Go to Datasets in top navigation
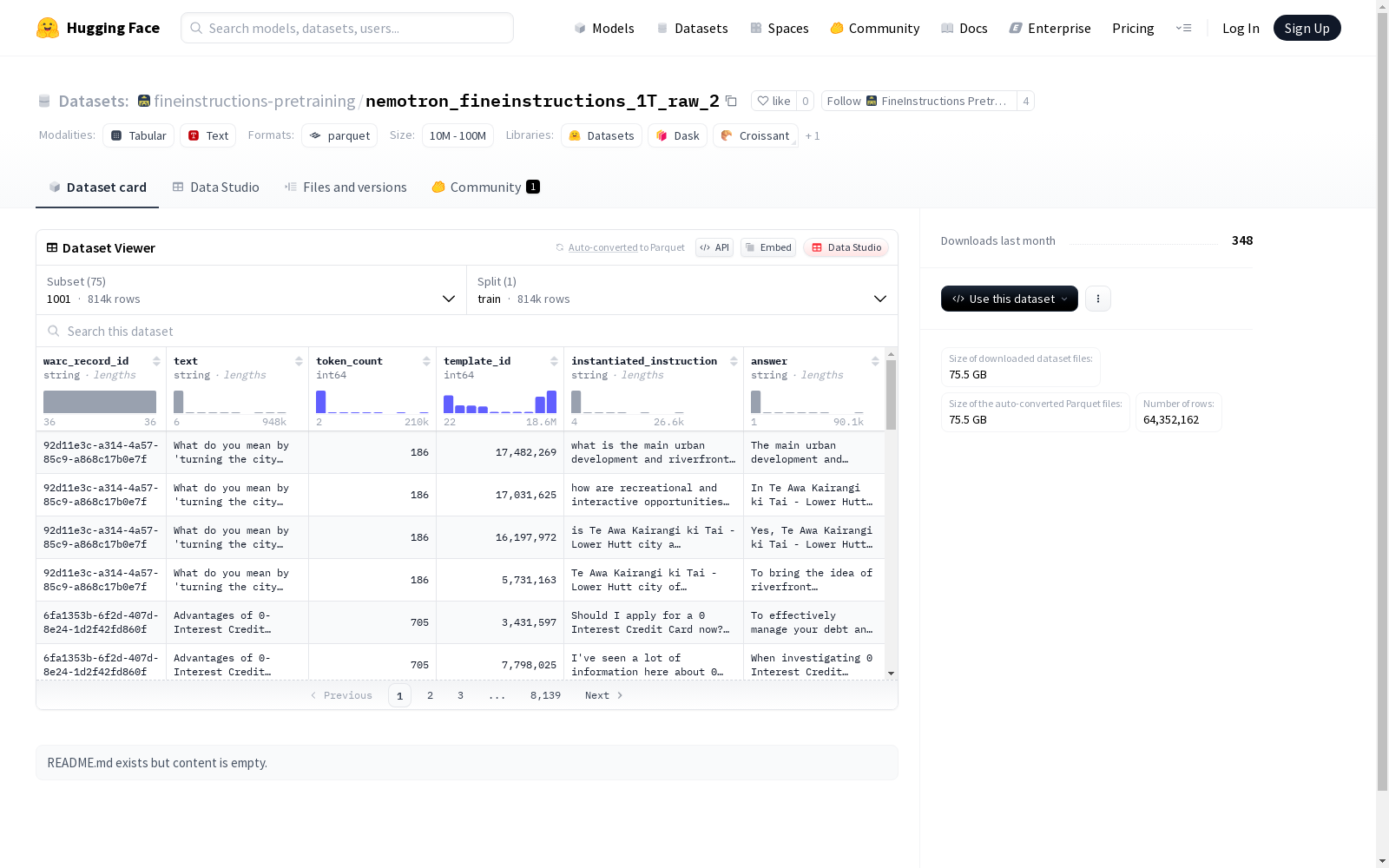Viewport: 1389px width, 868px height. point(692,28)
